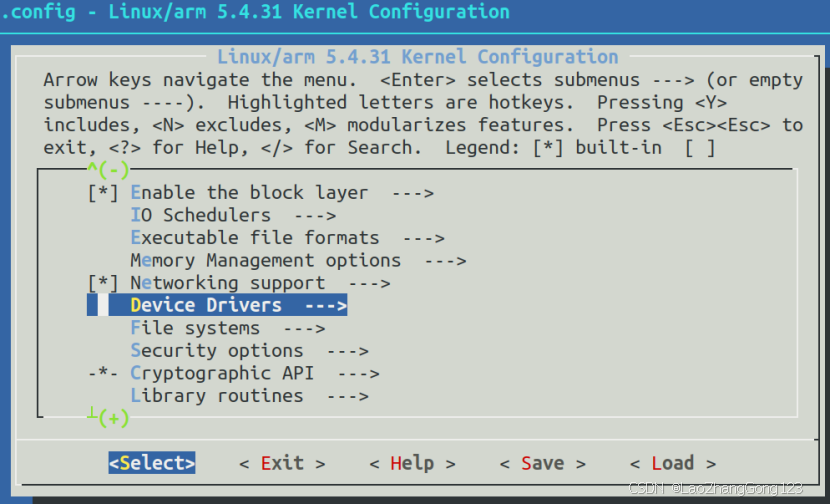Click the arrow after Library routines
Screen dimensions: 830x504
tap(348, 396)
